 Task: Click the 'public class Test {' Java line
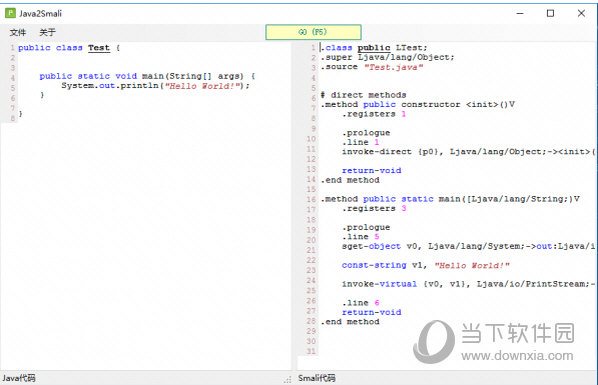coord(69,48)
